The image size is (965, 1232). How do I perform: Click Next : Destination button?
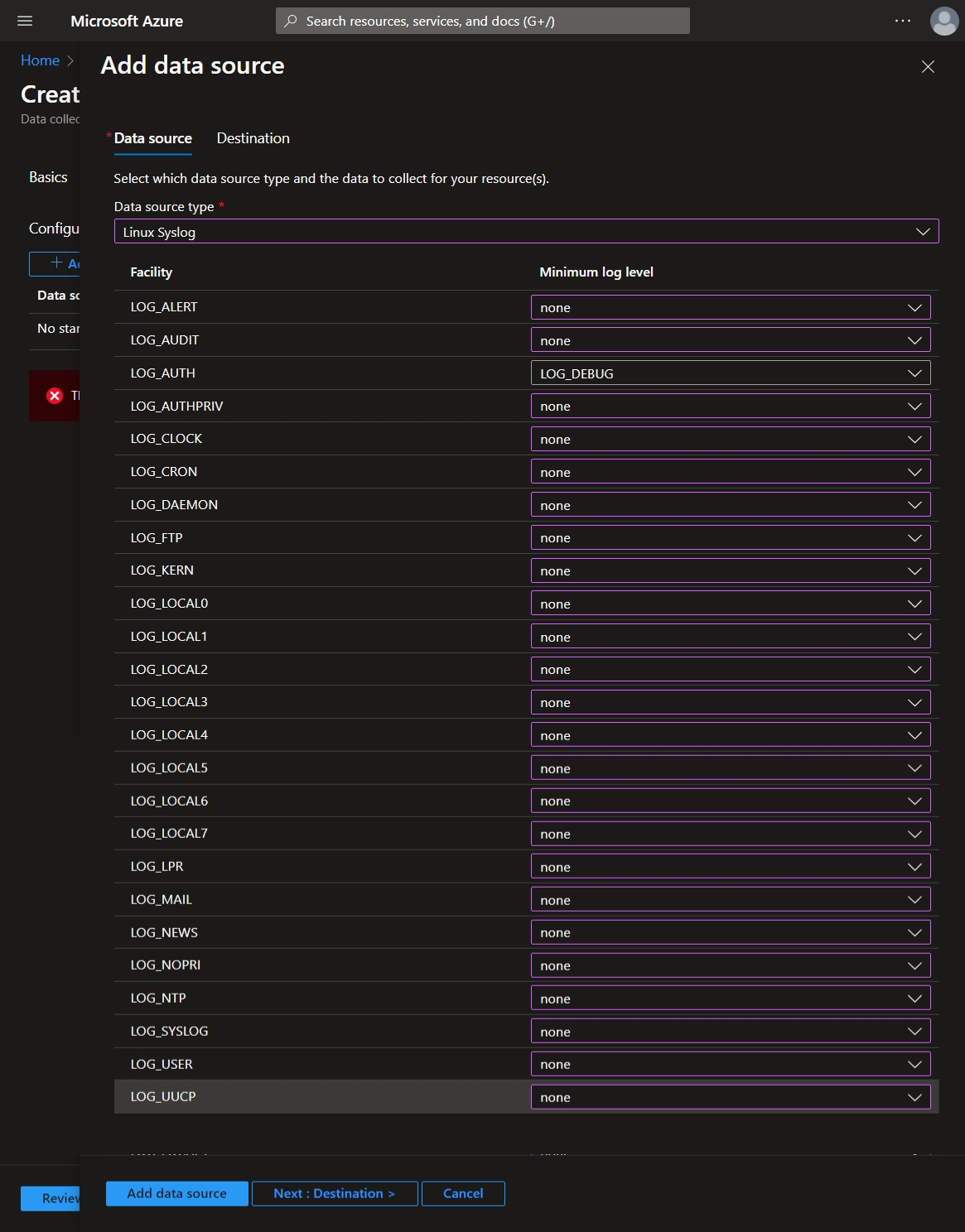click(334, 1193)
